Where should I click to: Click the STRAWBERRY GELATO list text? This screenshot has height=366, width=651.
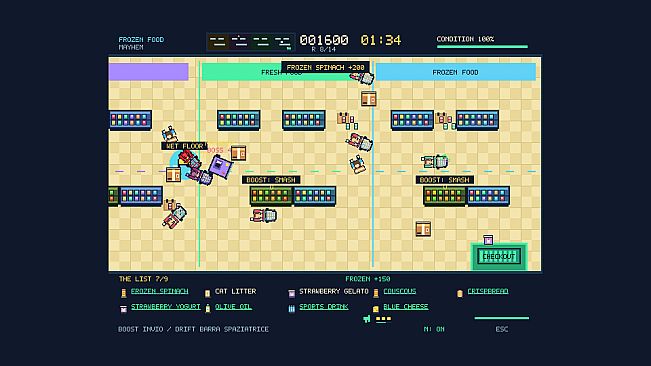tap(334, 291)
